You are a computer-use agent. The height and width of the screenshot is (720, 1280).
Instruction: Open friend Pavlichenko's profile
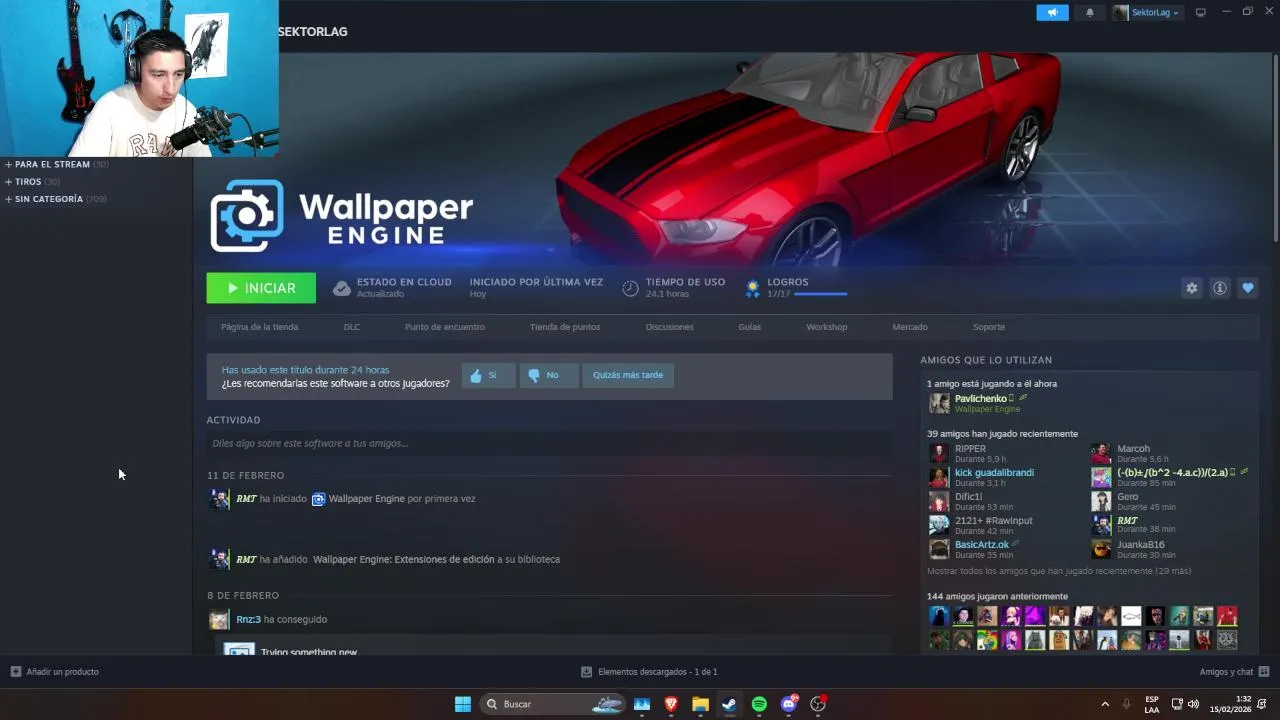tap(981, 399)
